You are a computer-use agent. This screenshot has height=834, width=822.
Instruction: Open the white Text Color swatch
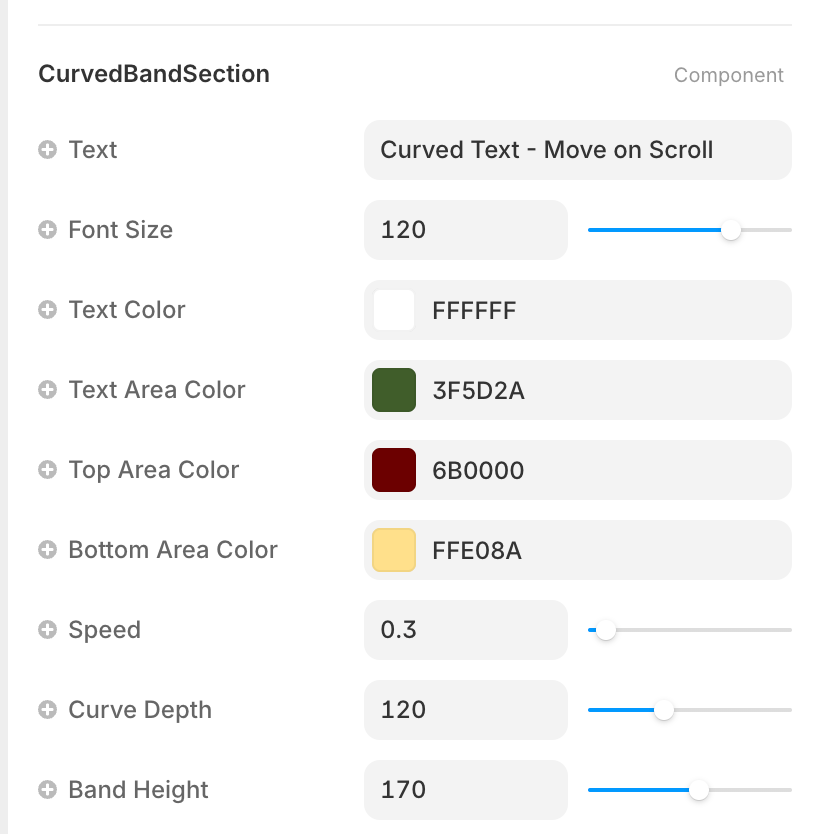tap(394, 310)
